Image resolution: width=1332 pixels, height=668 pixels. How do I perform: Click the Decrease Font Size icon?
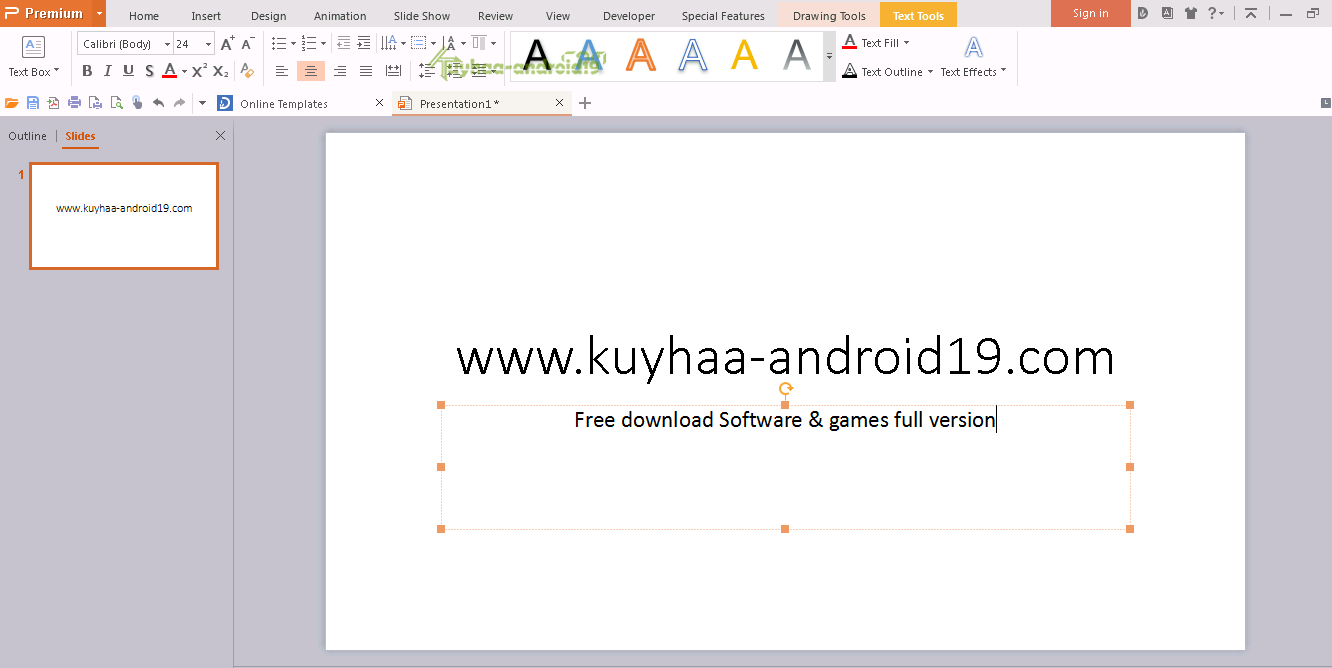249,43
